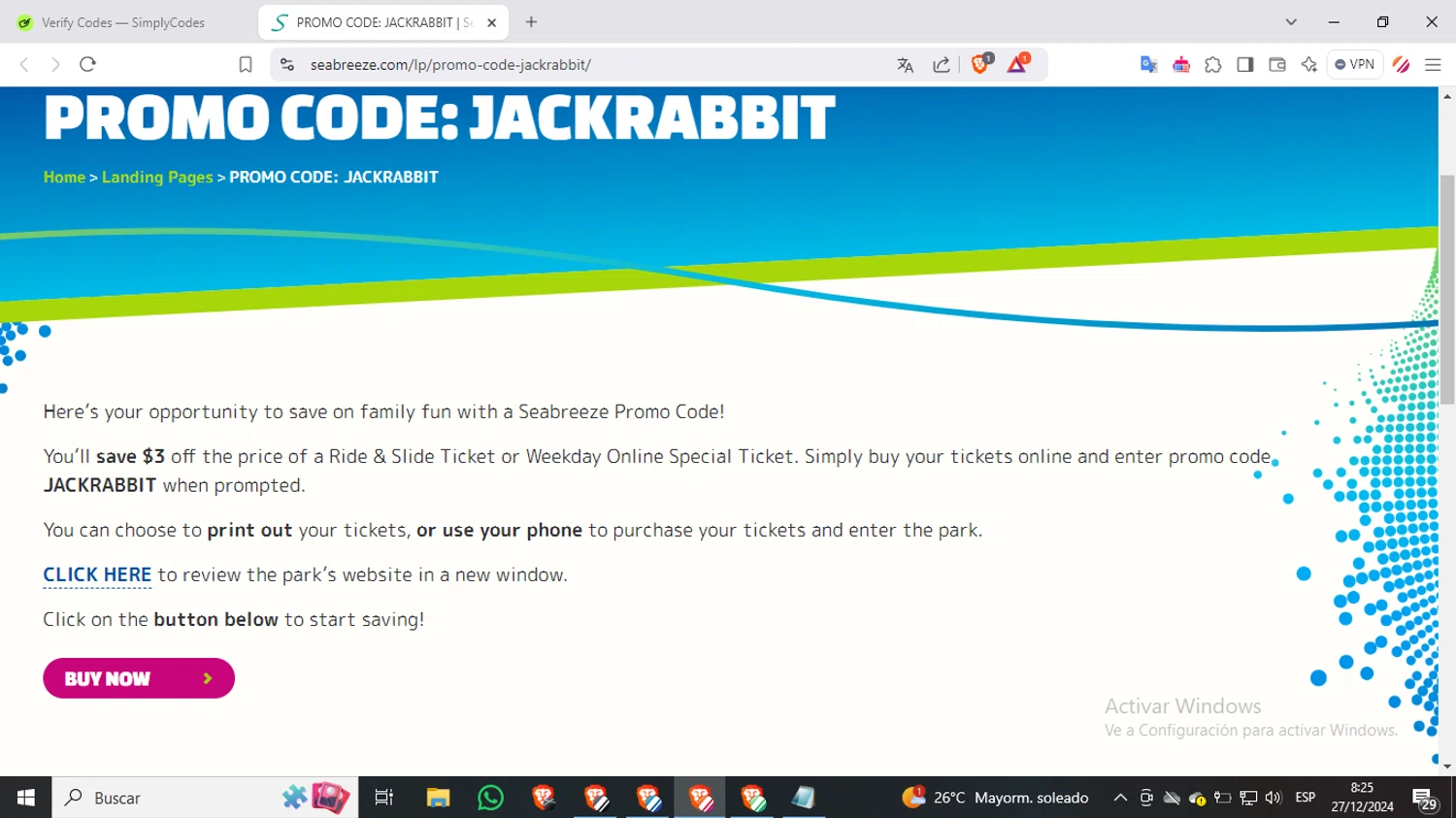1456x818 pixels.
Task: Click the "PROMO CODE: JACKRABBIT" heading
Action: coord(440,117)
